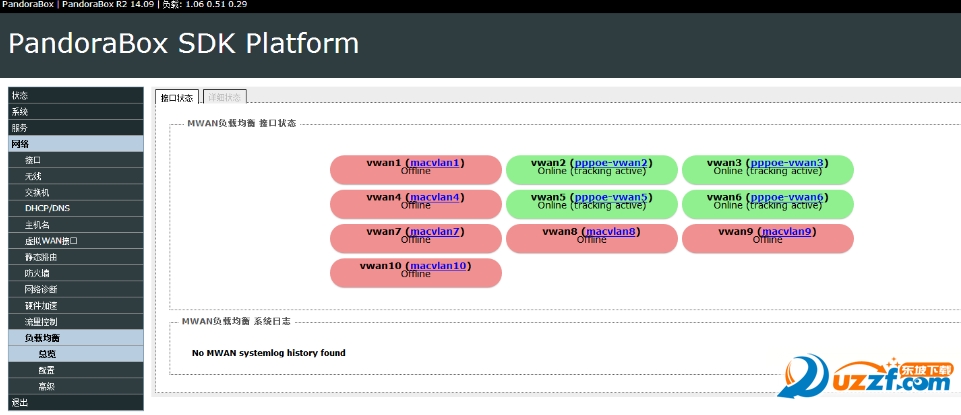Click the 'No MWAN systemlog history found' message
961x415 pixels.
[268, 352]
